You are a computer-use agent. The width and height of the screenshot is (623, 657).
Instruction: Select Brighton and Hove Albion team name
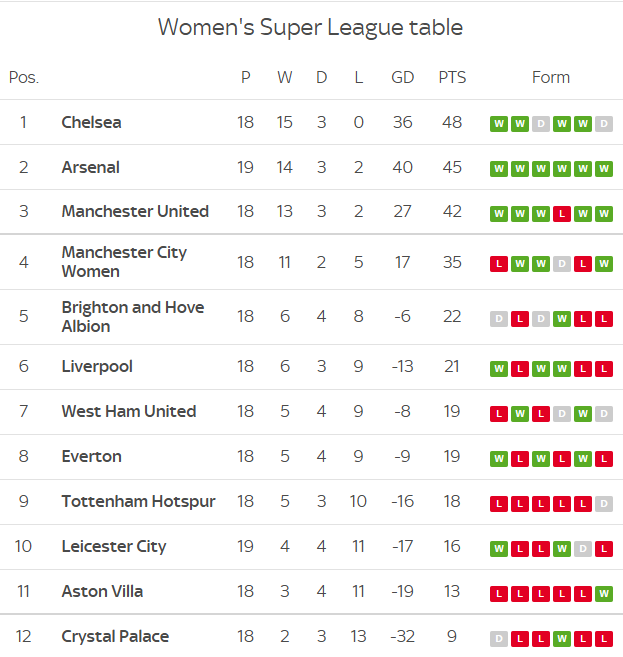click(x=133, y=317)
